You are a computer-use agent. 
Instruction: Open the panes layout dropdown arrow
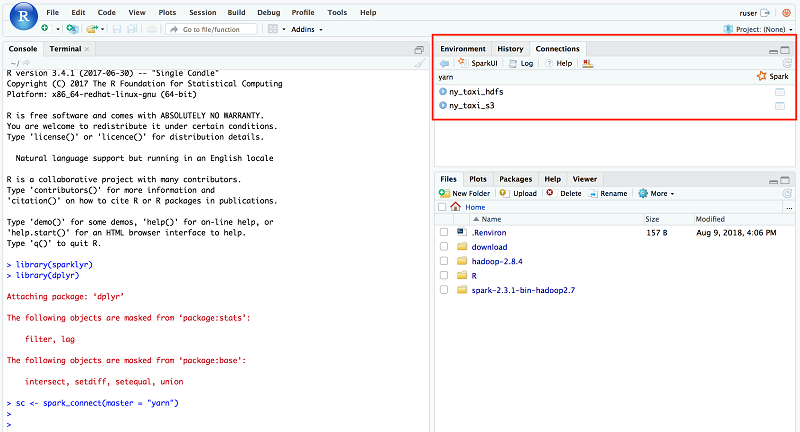pyautogui.click(x=284, y=30)
